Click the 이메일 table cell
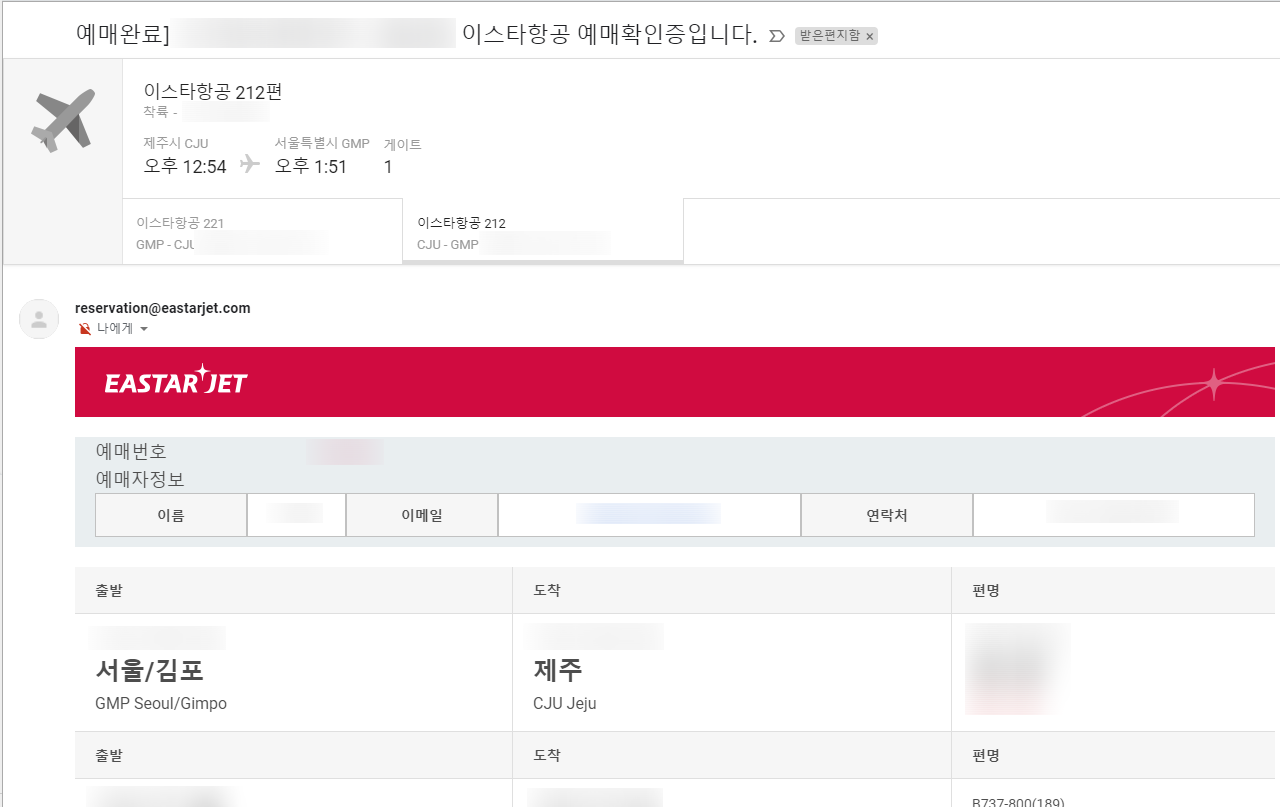 click(422, 515)
